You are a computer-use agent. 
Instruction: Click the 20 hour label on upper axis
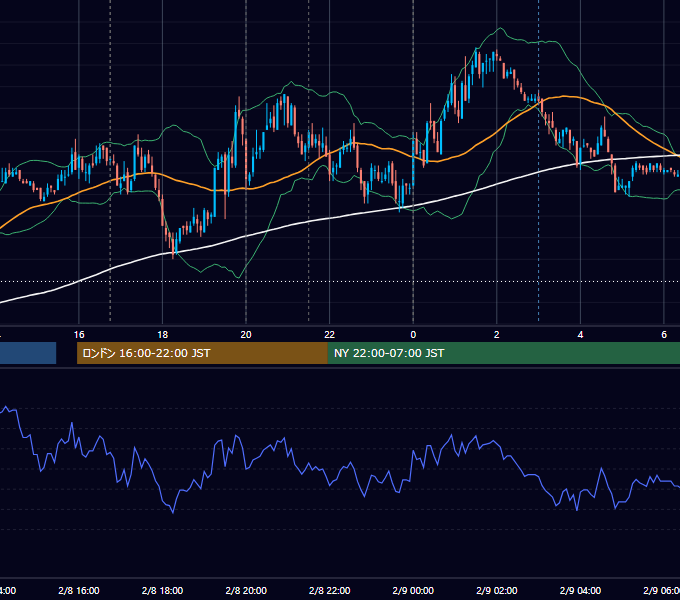coord(246,335)
